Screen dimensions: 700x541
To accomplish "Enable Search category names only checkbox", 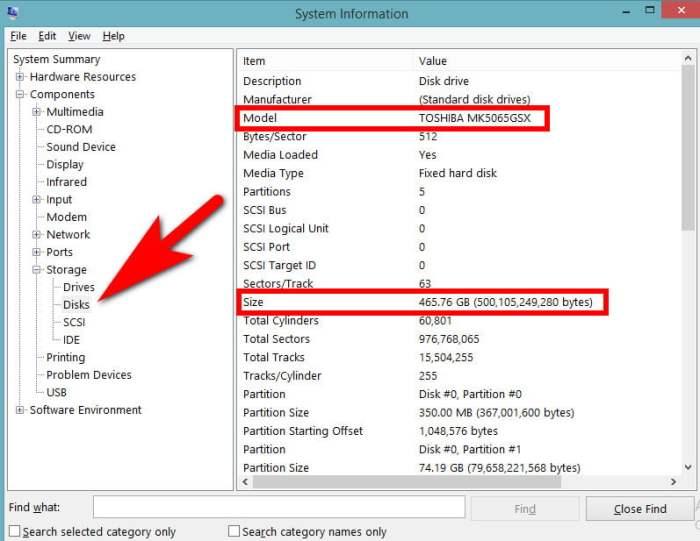I will click(234, 531).
